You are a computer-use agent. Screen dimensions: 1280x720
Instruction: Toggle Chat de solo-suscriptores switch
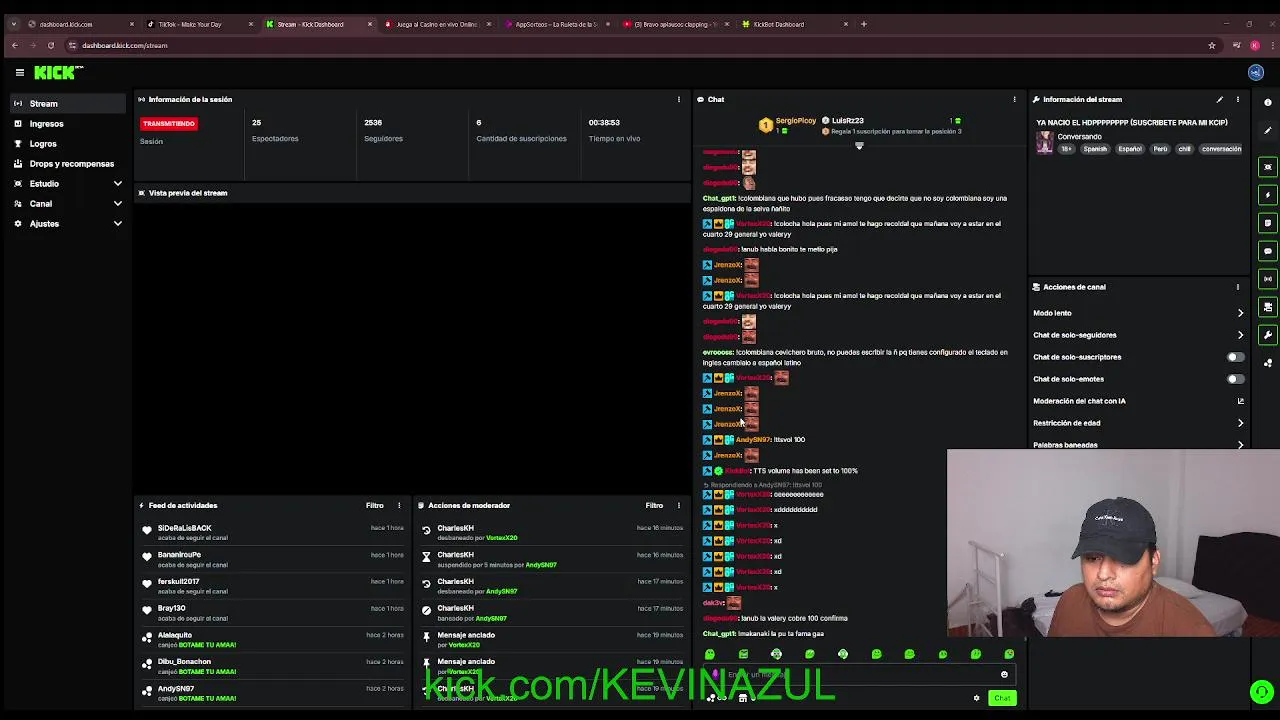(1236, 357)
